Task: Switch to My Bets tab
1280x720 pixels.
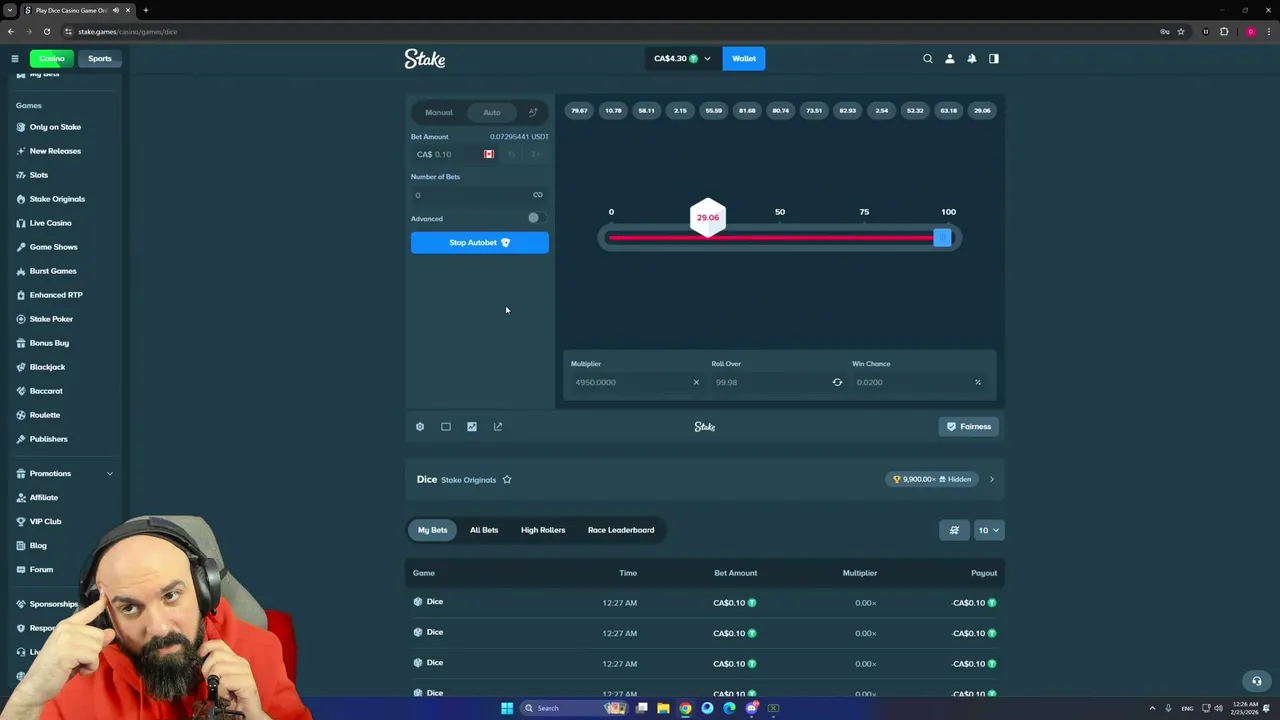Action: pyautogui.click(x=433, y=530)
